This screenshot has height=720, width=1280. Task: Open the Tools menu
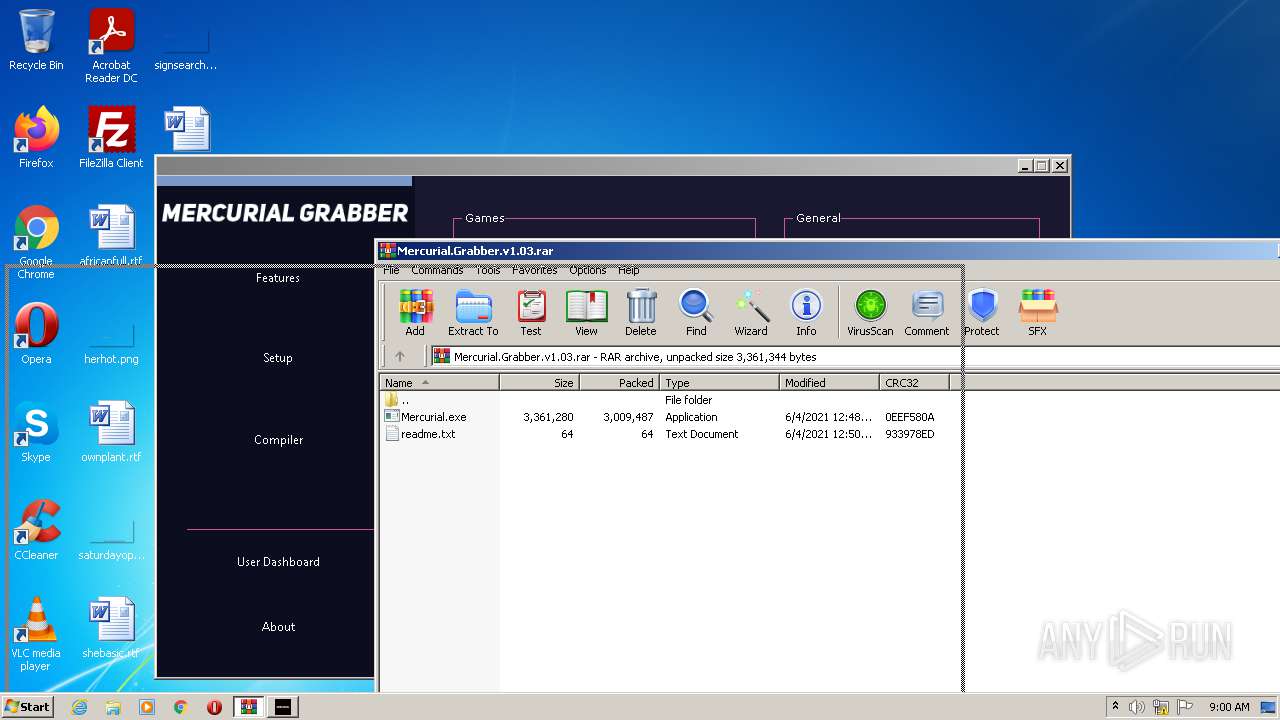[x=488, y=270]
